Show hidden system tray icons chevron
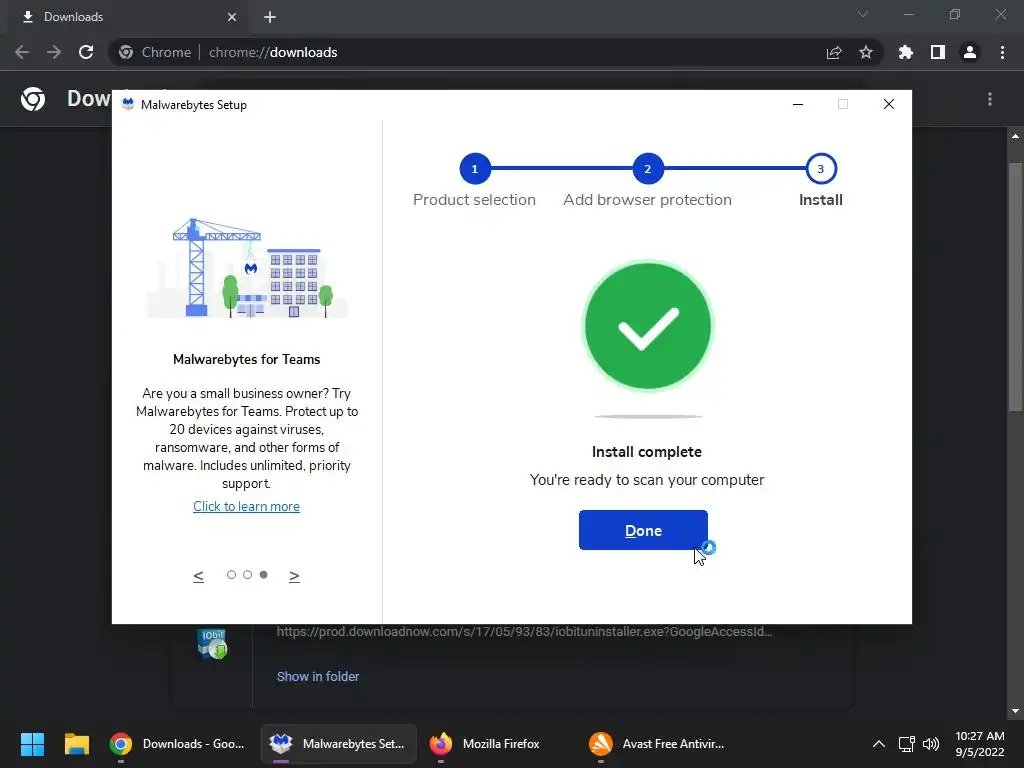Screen dimensions: 1024x768 point(879,744)
